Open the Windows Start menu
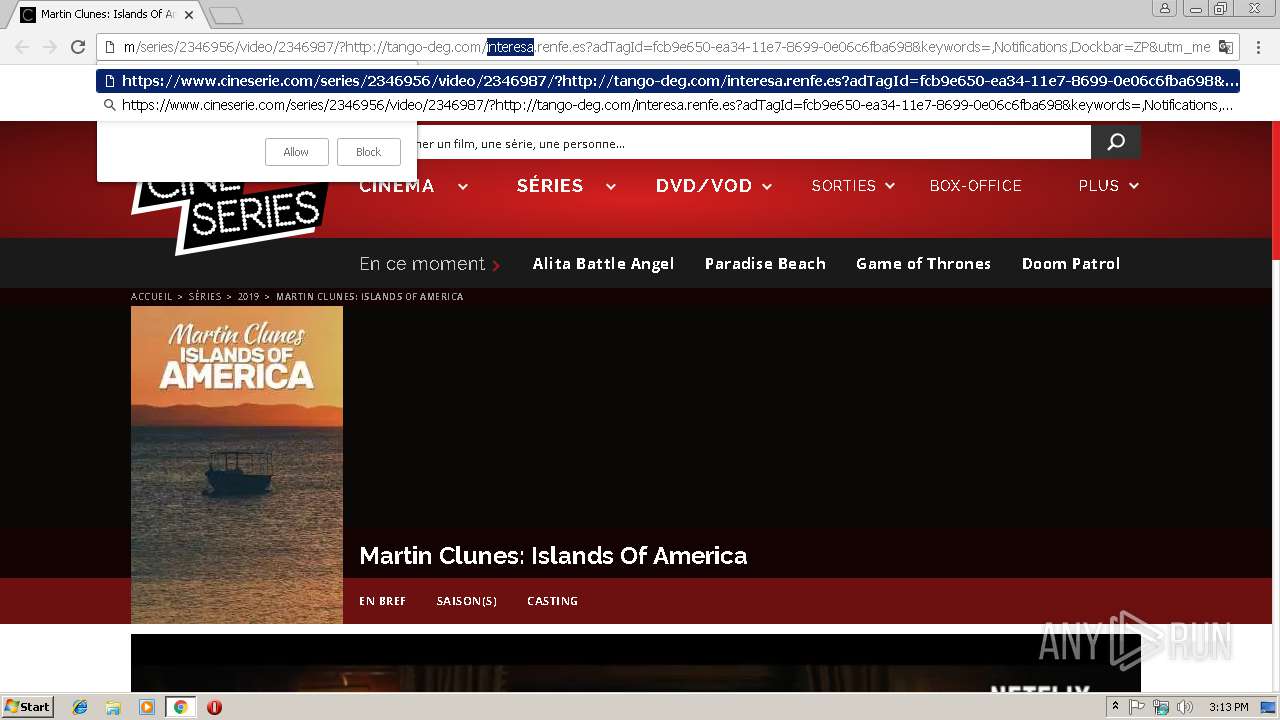 tap(27, 707)
